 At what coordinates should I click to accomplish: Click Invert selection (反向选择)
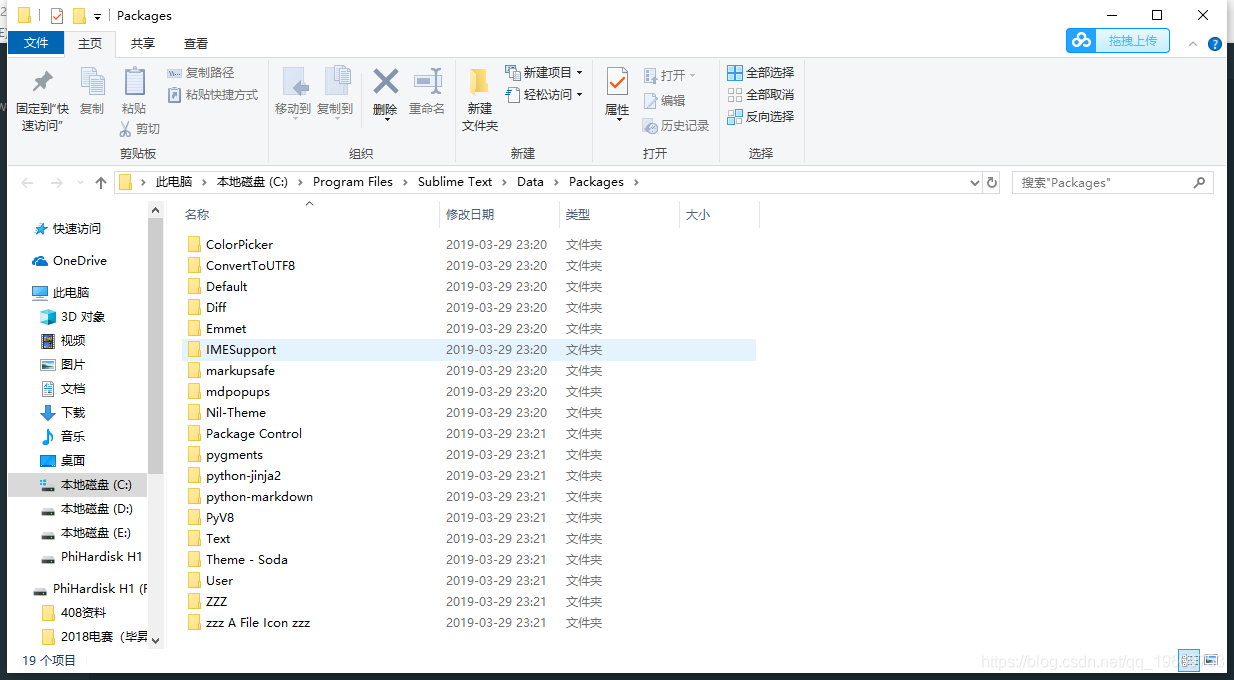tap(761, 117)
